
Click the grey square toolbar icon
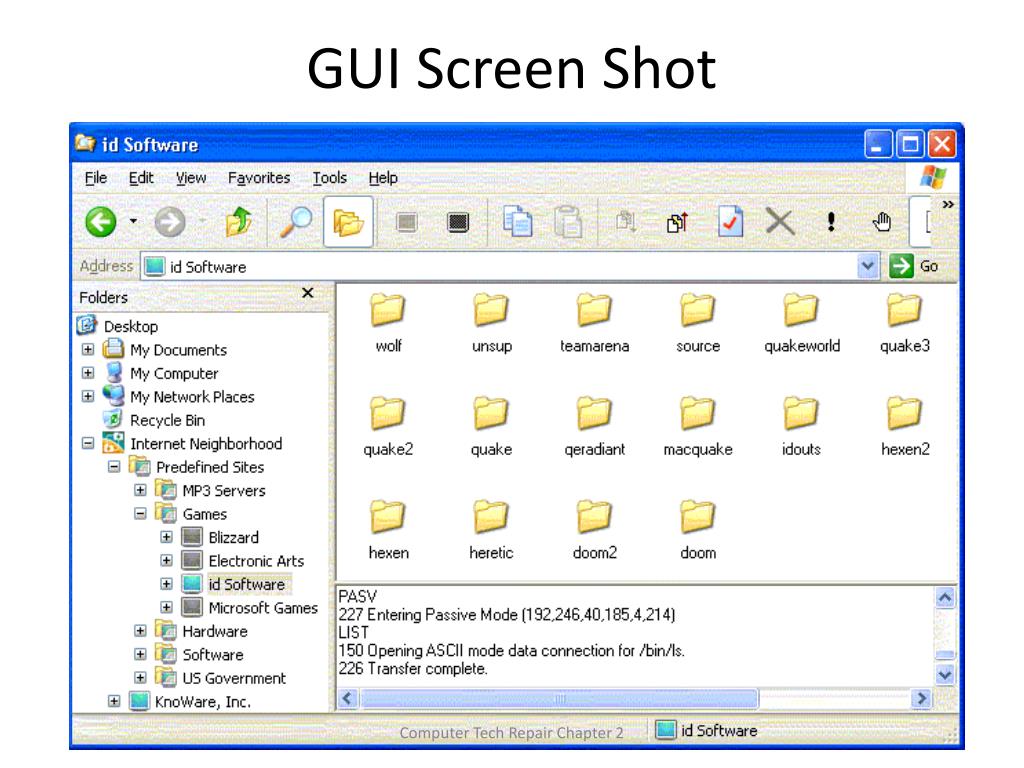[406, 223]
